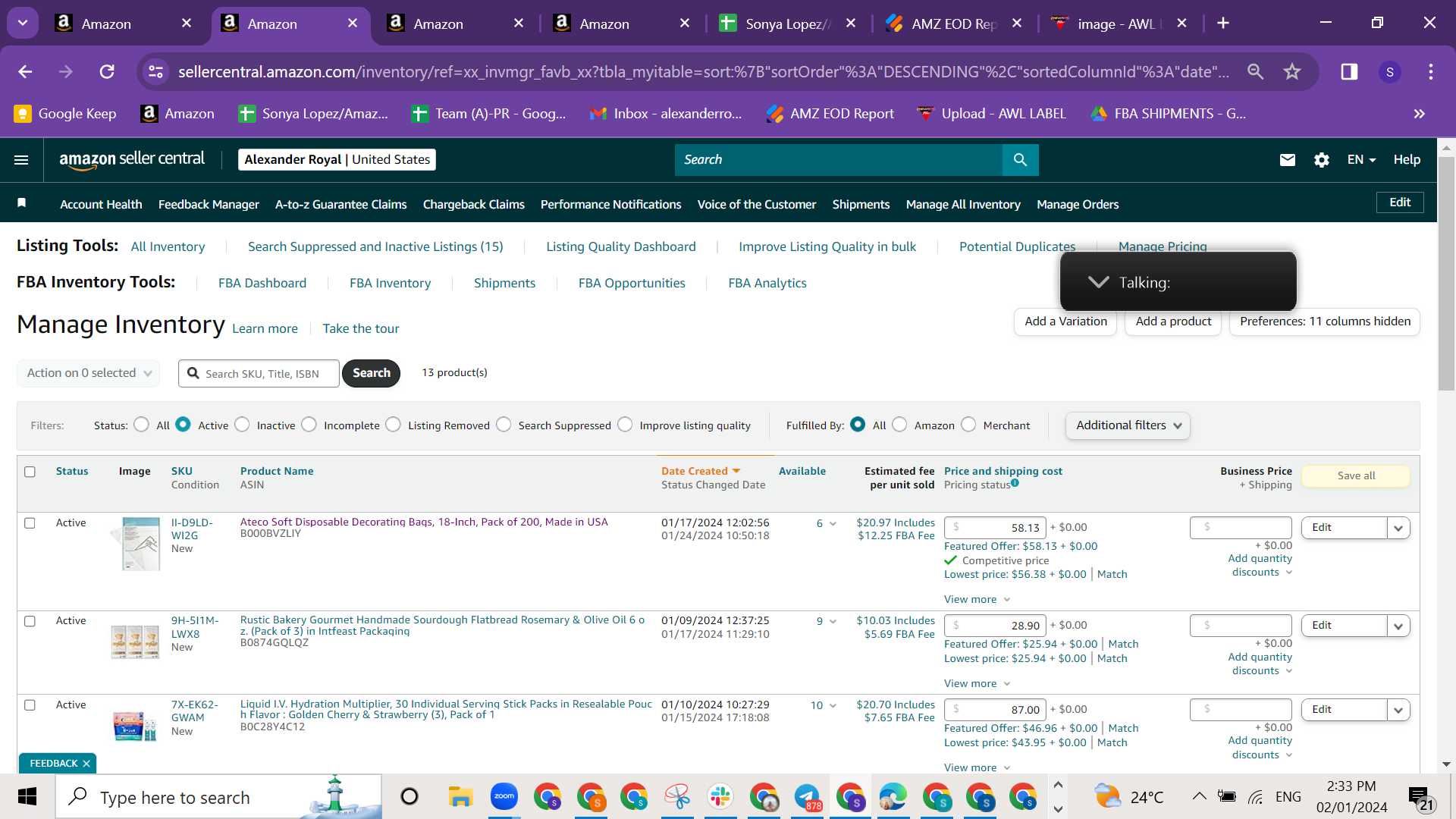
Task: Open the Zoom app in the taskbar
Action: [504, 797]
